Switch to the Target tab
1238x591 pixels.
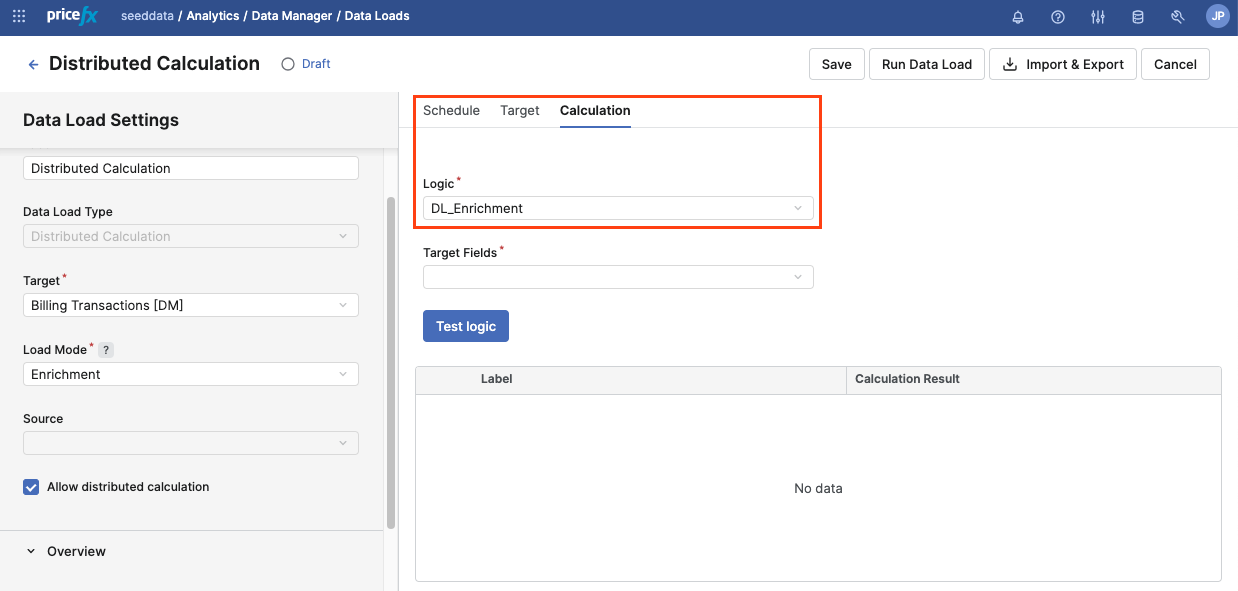520,110
